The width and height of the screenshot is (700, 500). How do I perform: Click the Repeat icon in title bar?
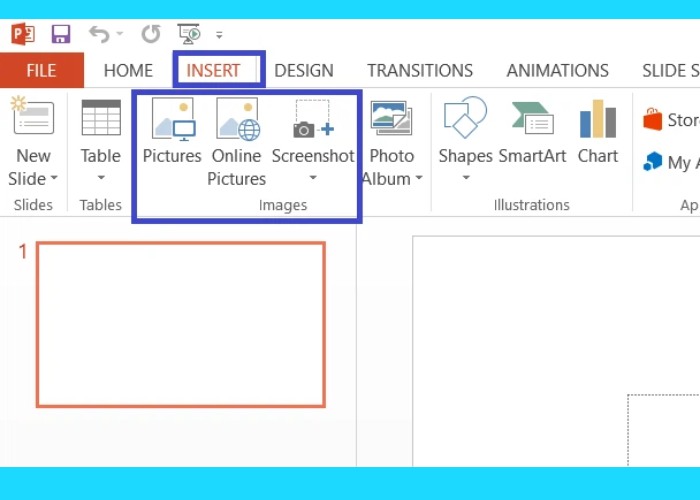(150, 34)
